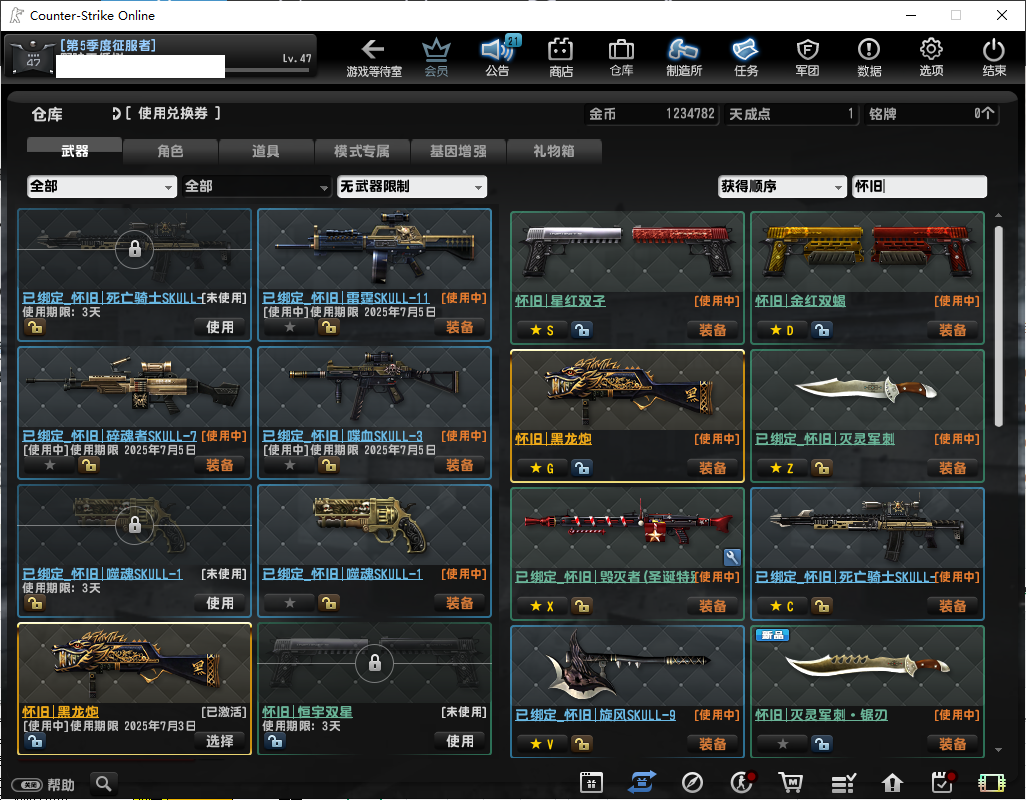Click the 怀旧 search input field
The image size is (1026, 800).
[x=919, y=186]
